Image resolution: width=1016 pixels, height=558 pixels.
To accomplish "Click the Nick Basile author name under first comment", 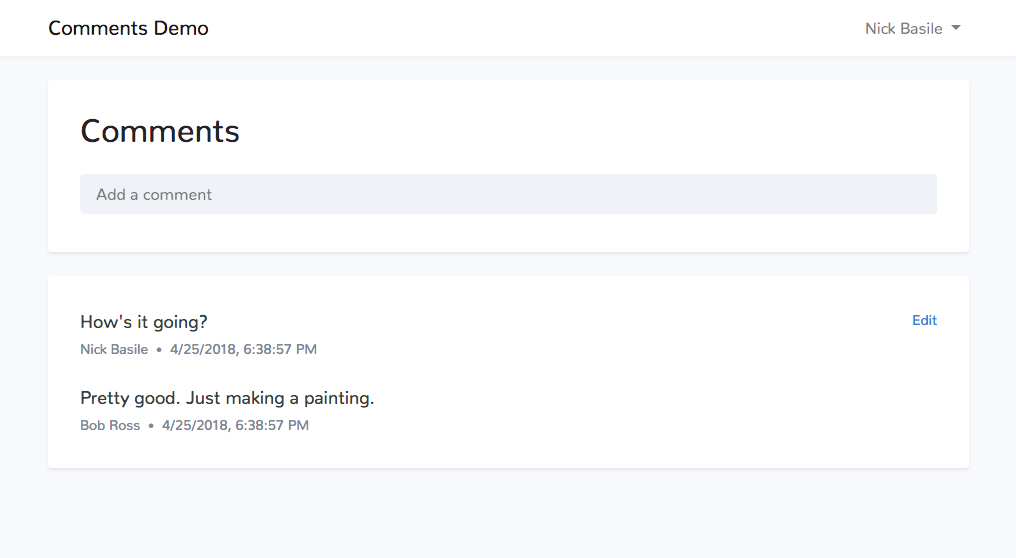I will [x=114, y=349].
